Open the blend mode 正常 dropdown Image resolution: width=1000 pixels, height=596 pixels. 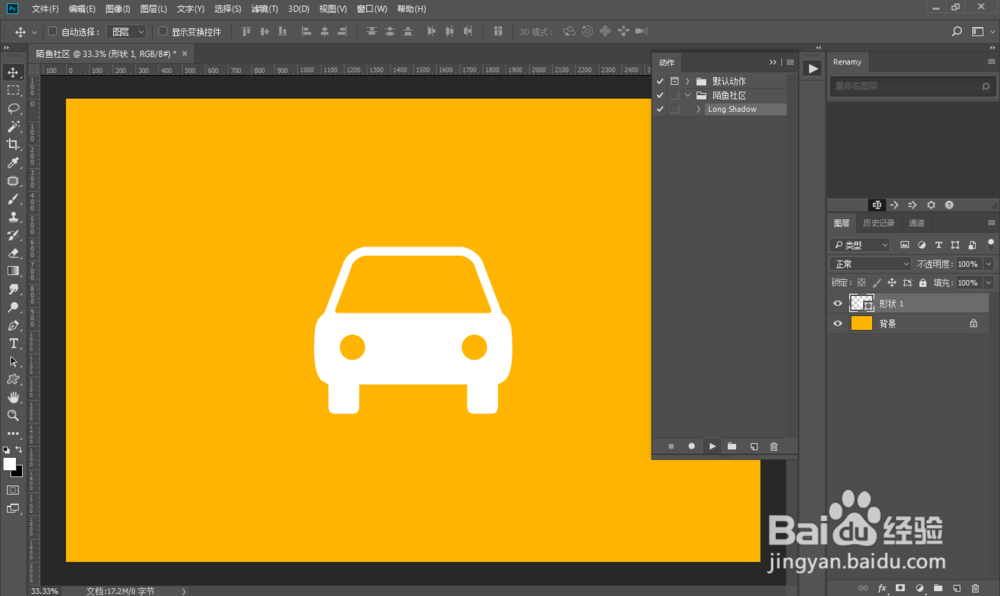click(871, 264)
